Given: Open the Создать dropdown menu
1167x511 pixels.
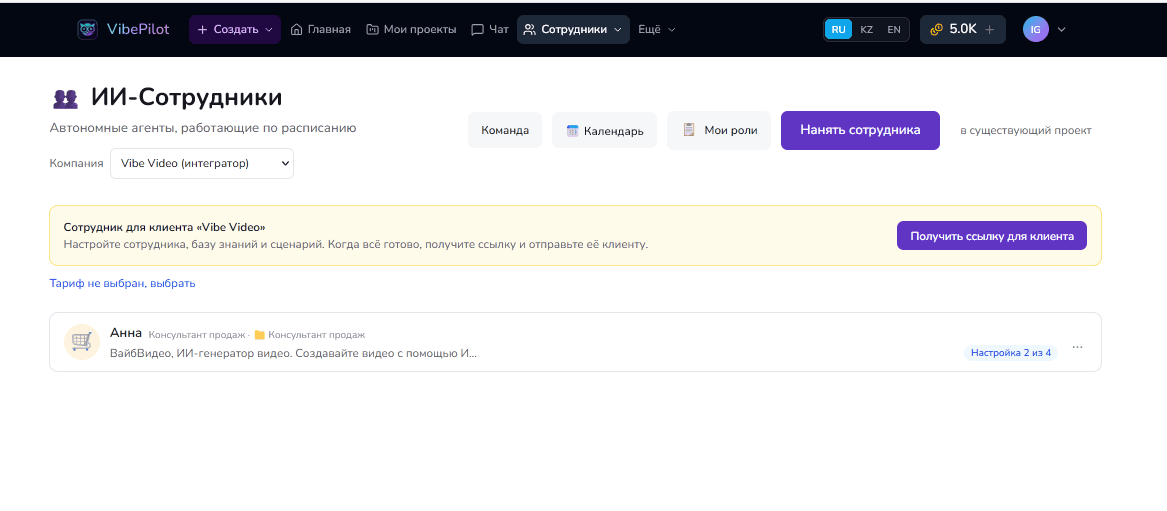Looking at the screenshot, I should 234,30.
